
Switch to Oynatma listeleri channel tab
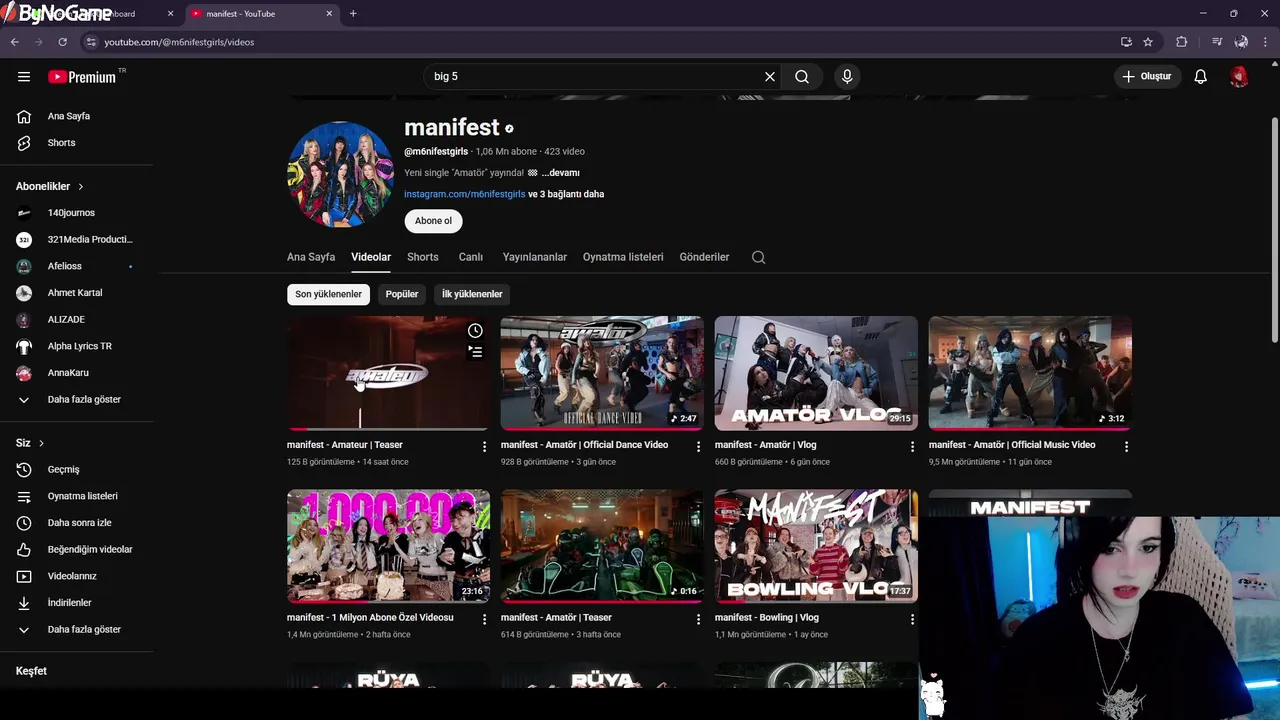[623, 257]
